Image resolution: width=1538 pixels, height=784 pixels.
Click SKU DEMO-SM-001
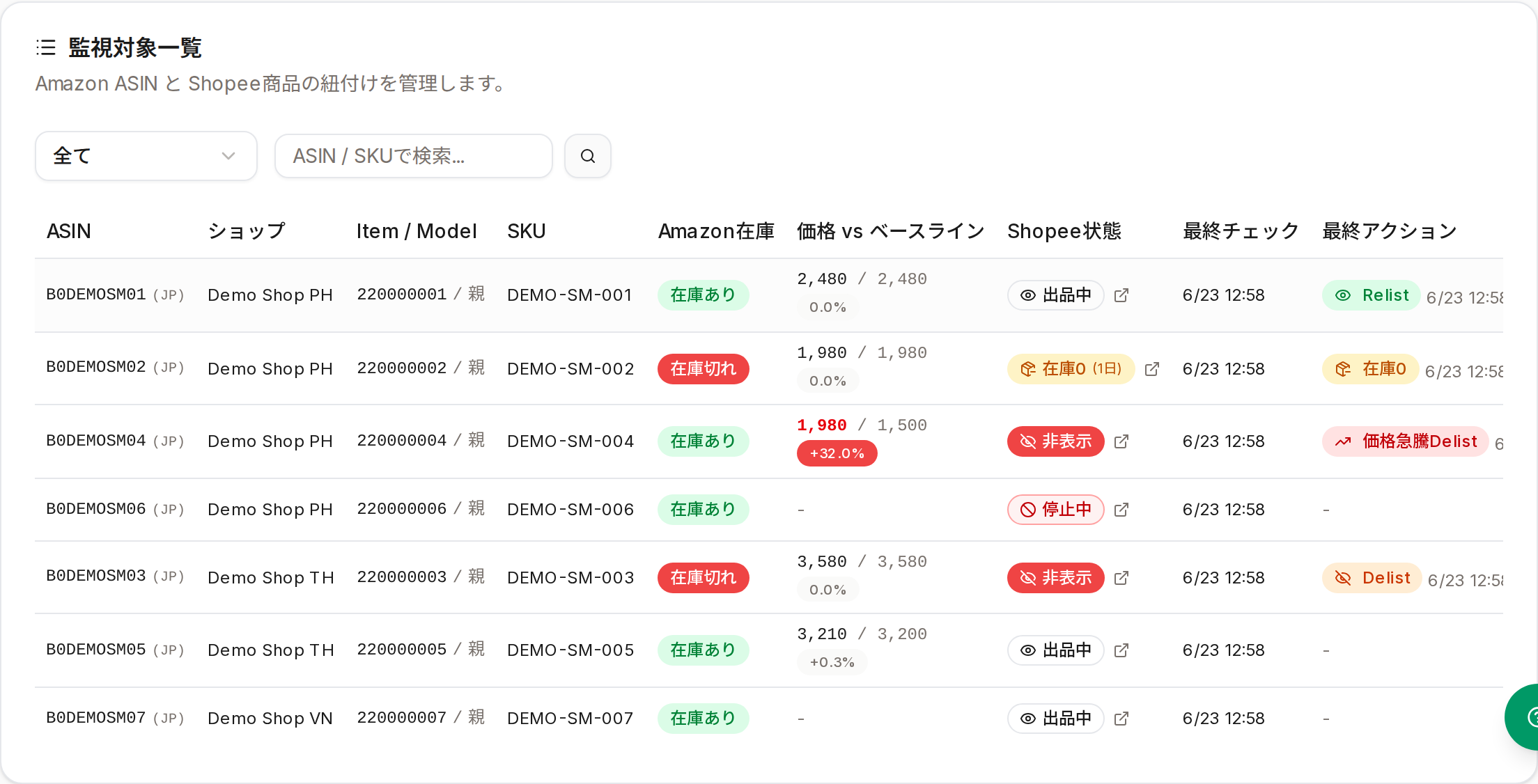570,295
